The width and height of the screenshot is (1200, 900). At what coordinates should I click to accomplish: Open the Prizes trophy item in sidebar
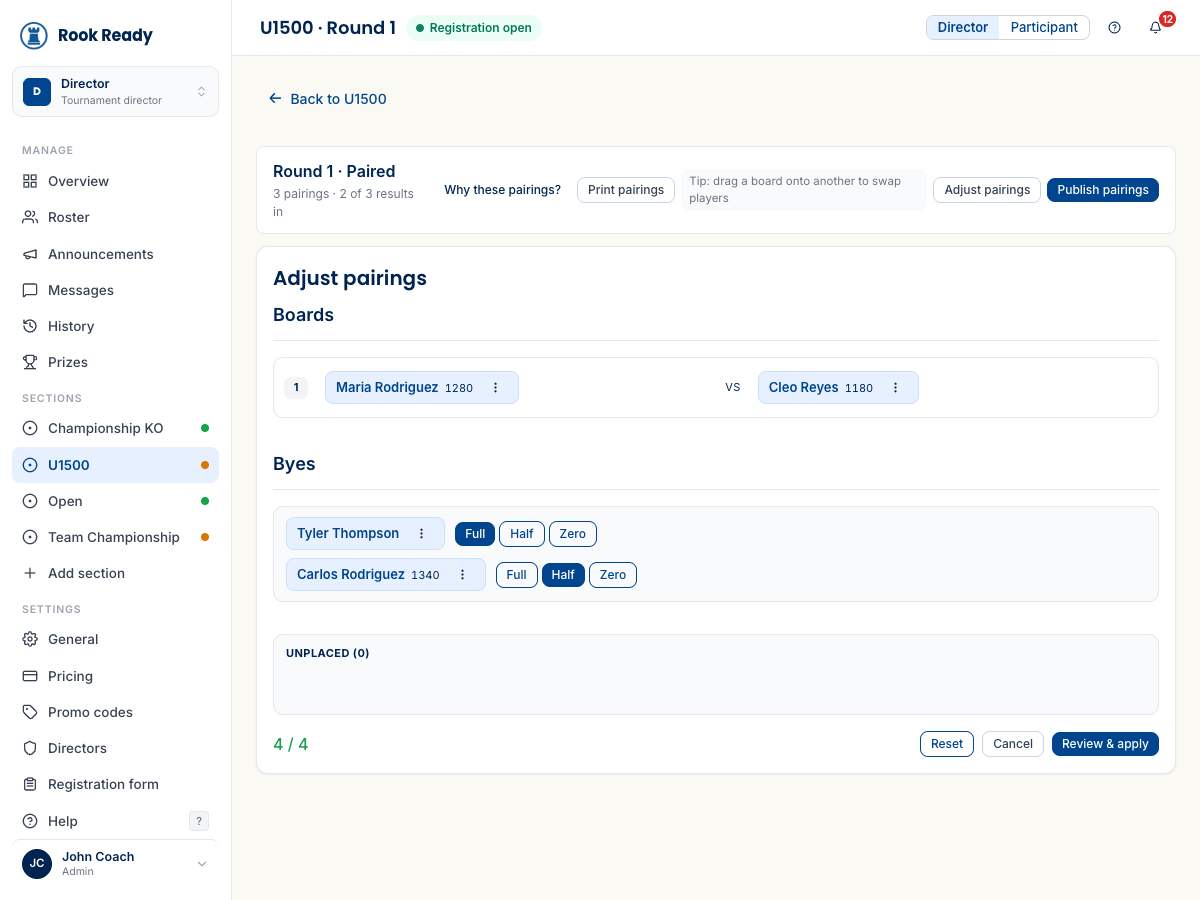(x=115, y=362)
